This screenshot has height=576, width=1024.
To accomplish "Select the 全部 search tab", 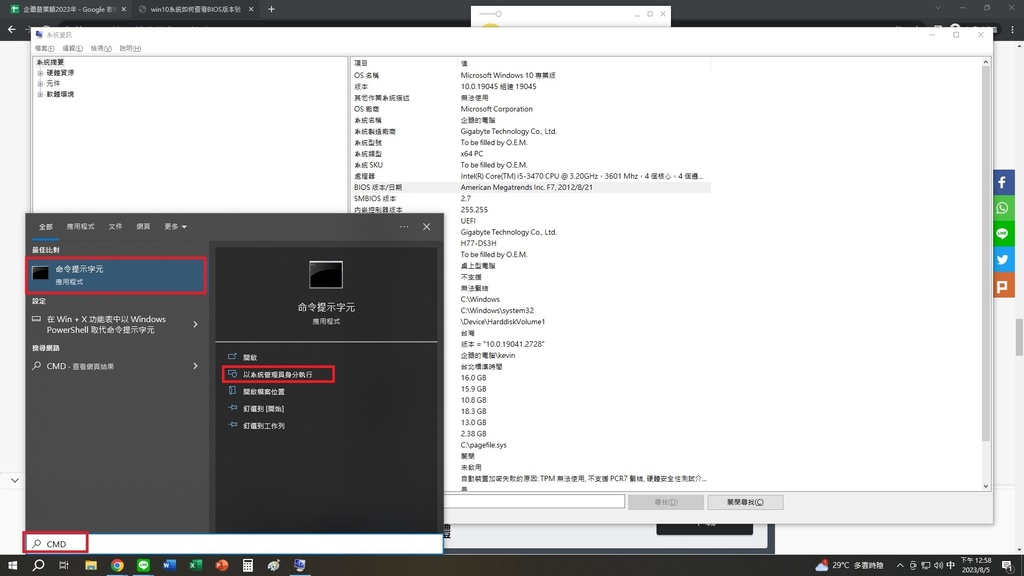I will coord(46,227).
